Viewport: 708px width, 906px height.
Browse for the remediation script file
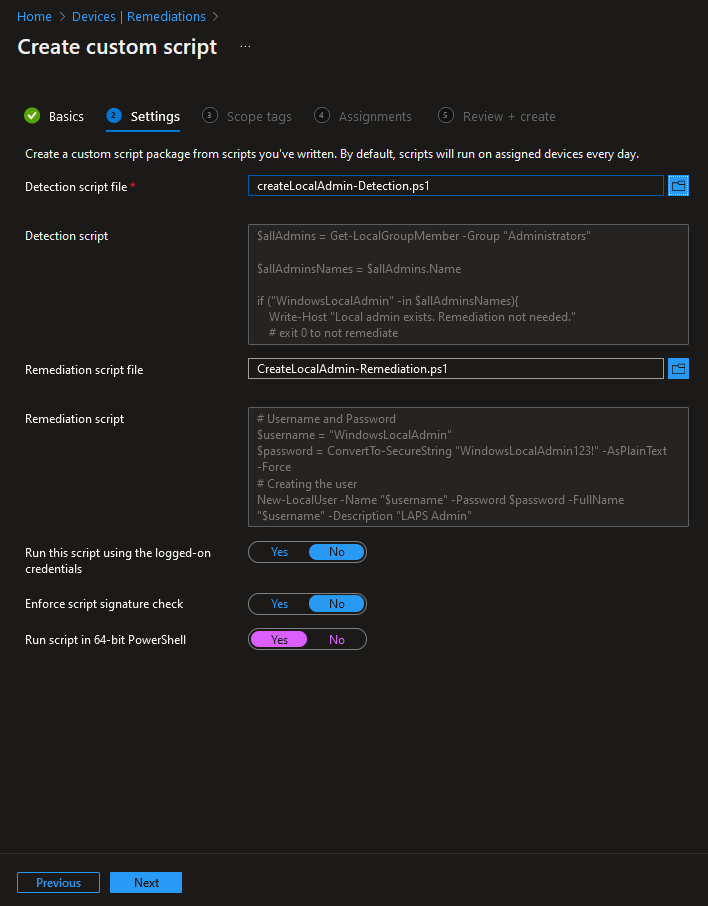tap(678, 369)
